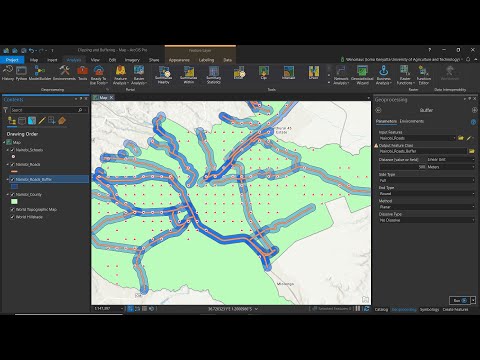Select the Clip tool in the gallery
Image resolution: width=480 pixels, height=360 pixels.
pos(264,73)
